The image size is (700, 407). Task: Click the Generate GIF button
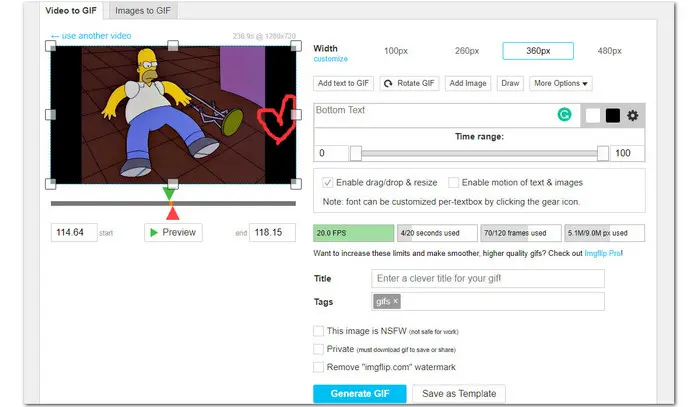[360, 394]
